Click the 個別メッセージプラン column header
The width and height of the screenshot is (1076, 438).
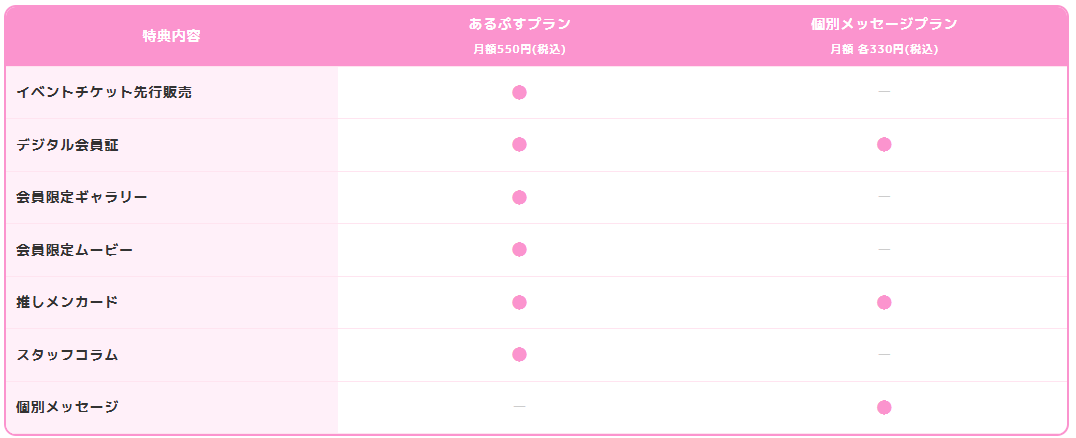coord(884,24)
